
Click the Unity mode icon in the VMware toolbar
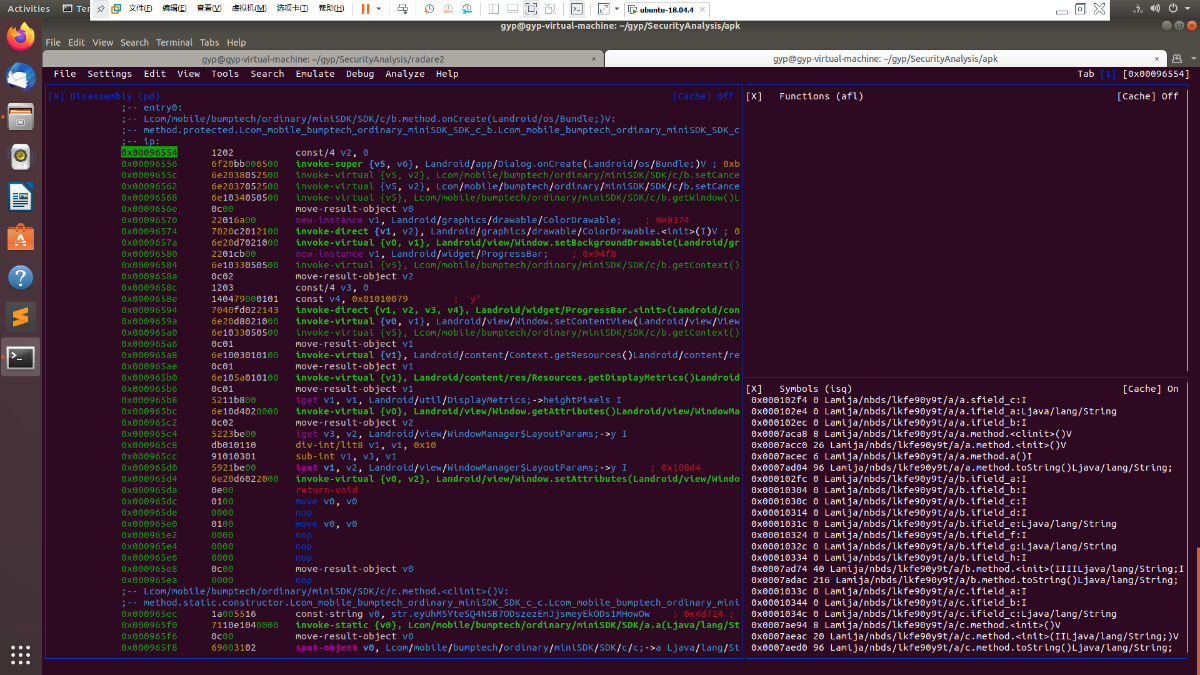pos(549,8)
